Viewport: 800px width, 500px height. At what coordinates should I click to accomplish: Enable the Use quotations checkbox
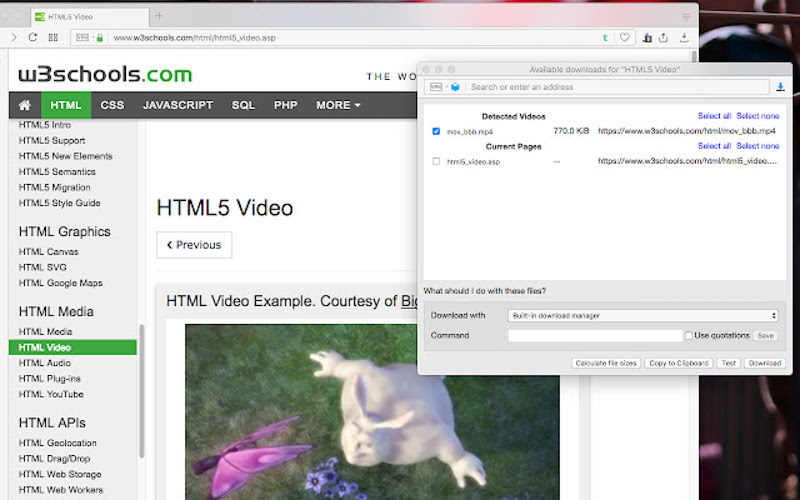tap(688, 335)
